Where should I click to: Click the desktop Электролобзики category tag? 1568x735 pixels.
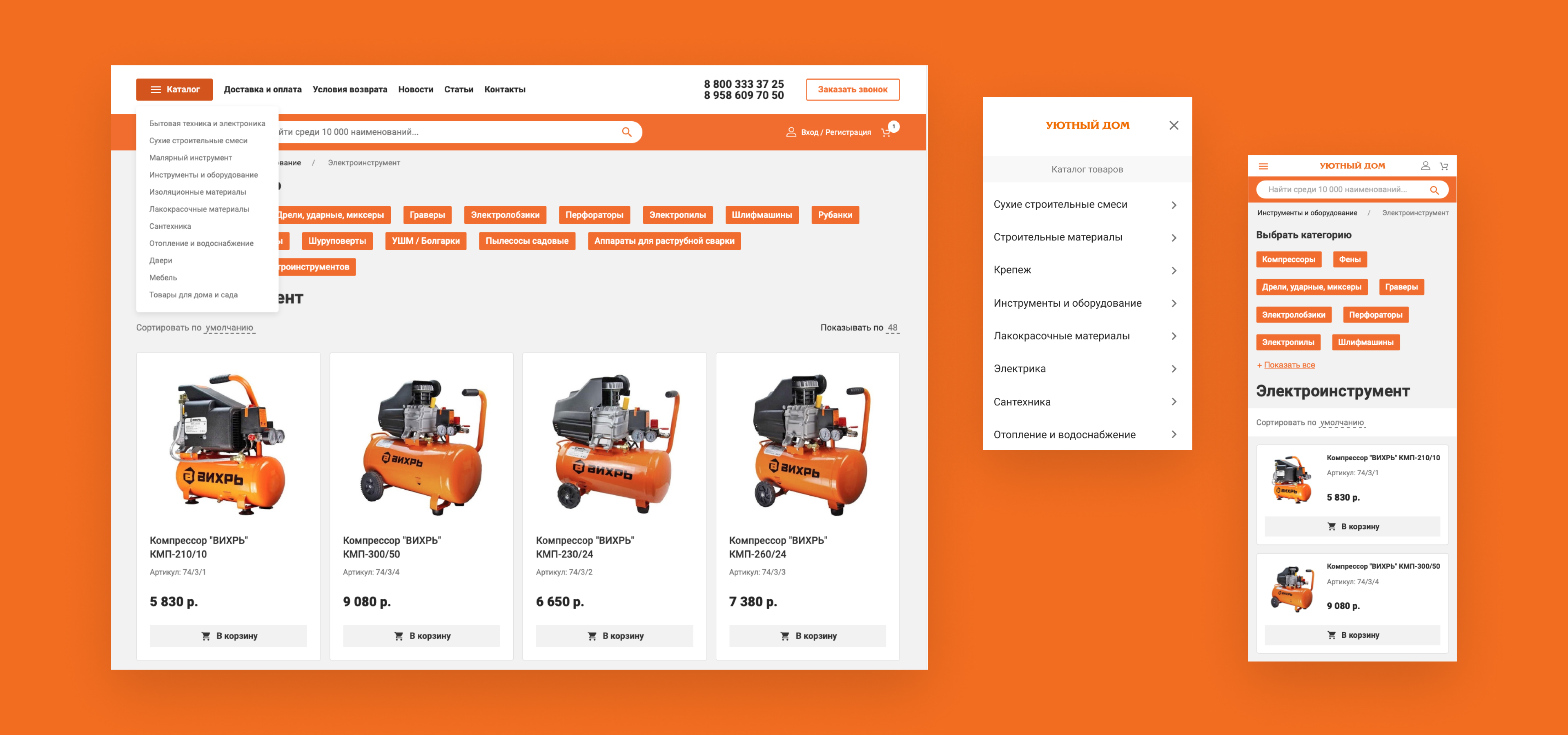(505, 215)
